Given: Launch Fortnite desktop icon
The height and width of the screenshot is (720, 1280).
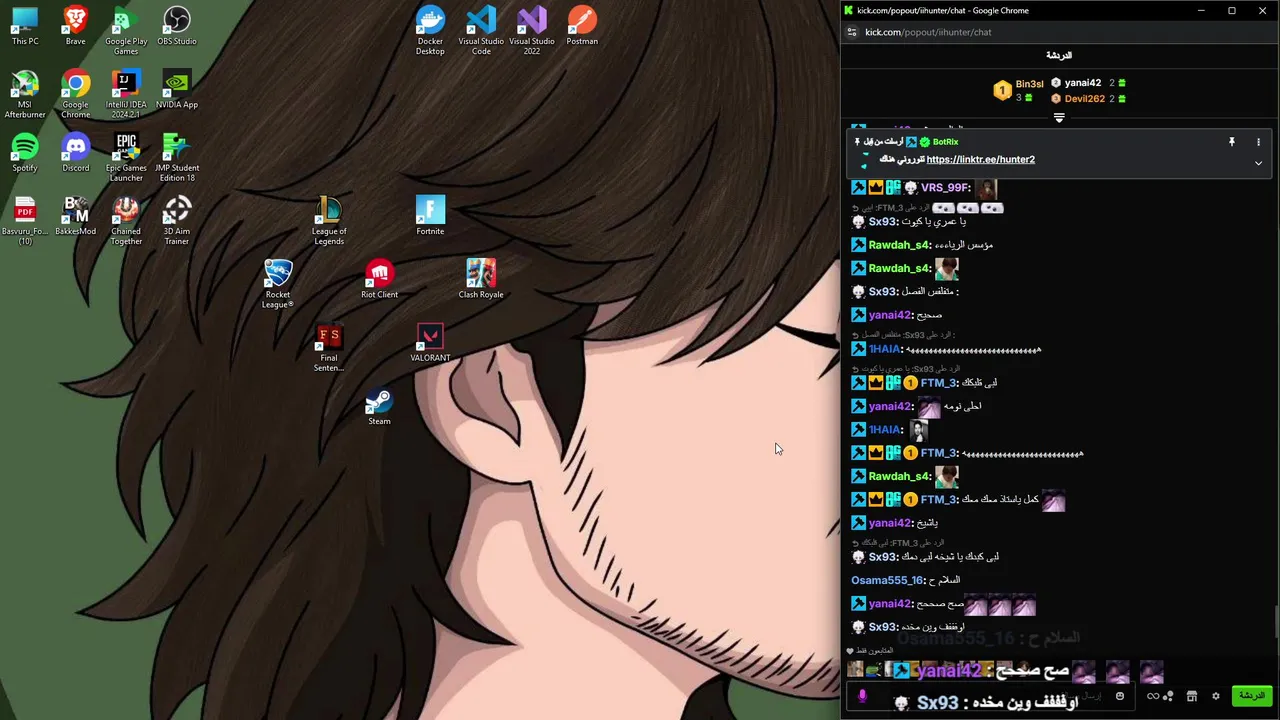Looking at the screenshot, I should [430, 216].
